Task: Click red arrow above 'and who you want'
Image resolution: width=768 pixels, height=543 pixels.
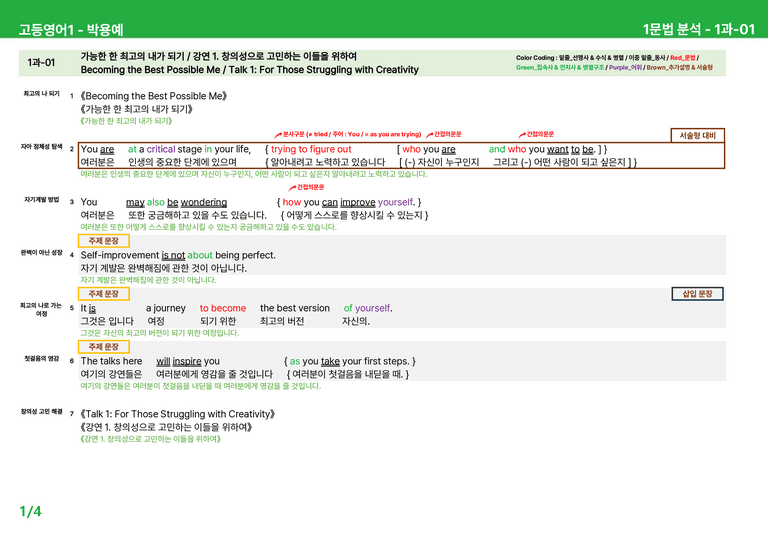Action: (522, 135)
